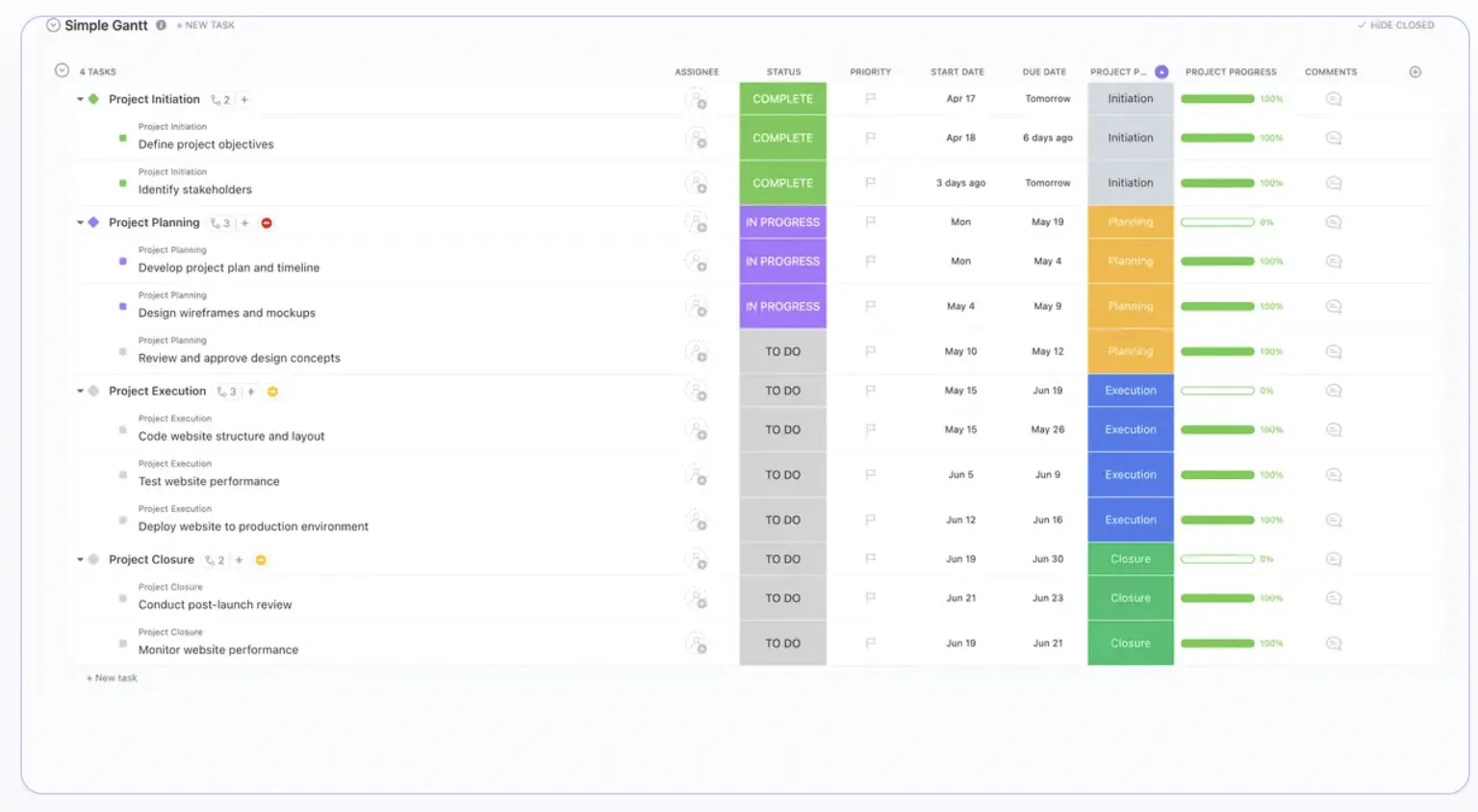Toggle the Hide Closed option
Viewport: 1478px width, 812px height.
(1395, 25)
